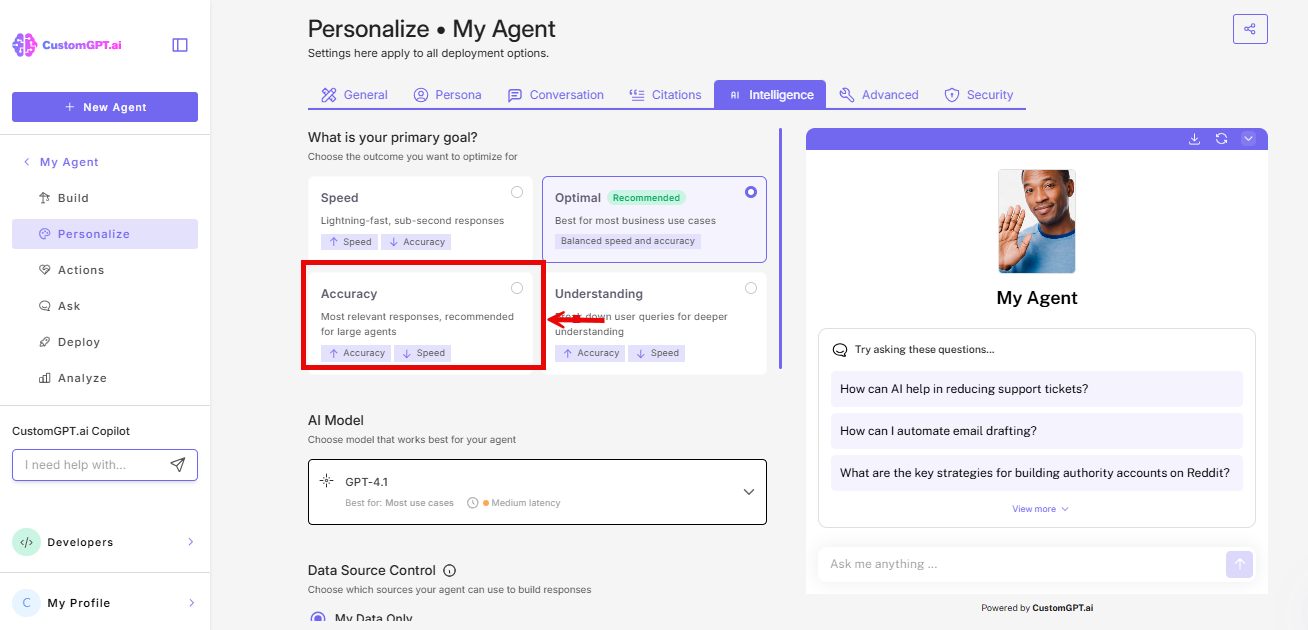
Task: Refresh the agent chat preview
Action: [1221, 139]
